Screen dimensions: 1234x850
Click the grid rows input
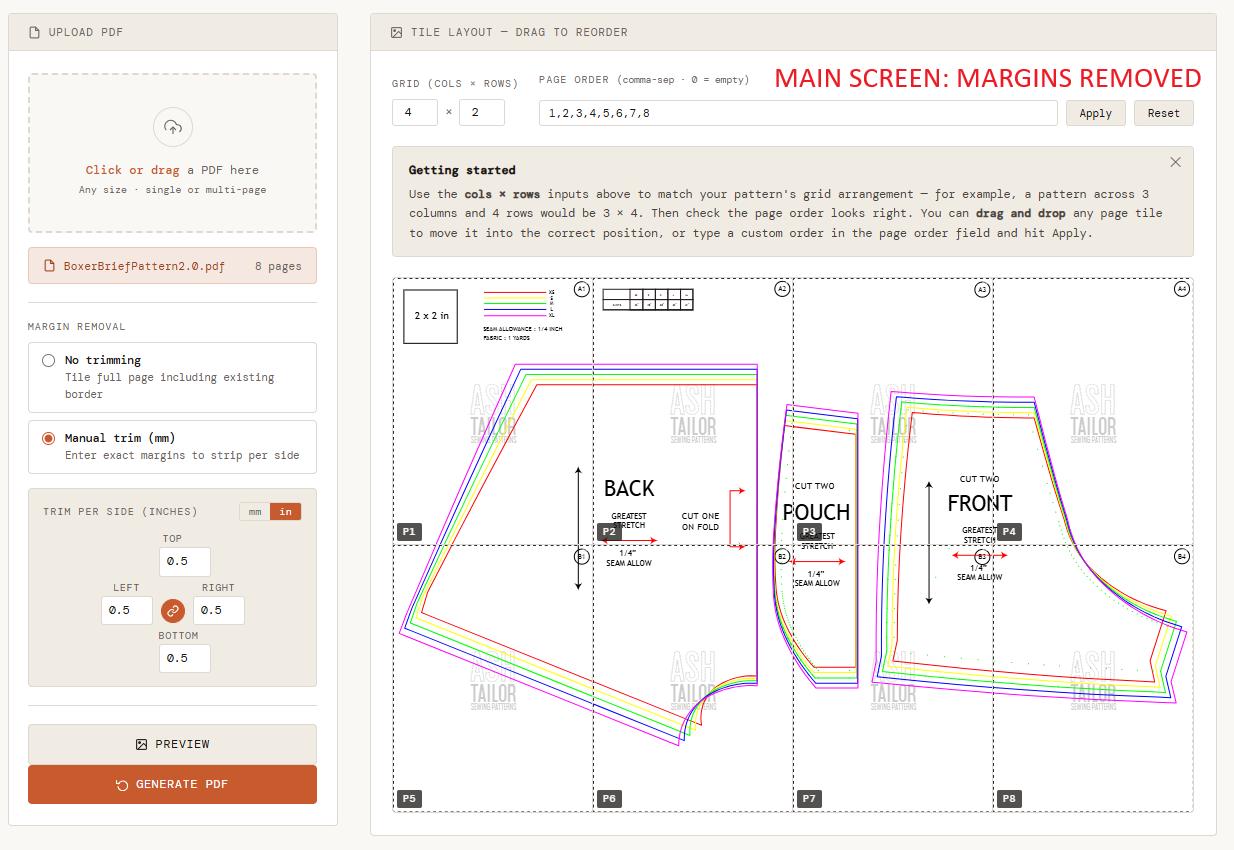[482, 112]
